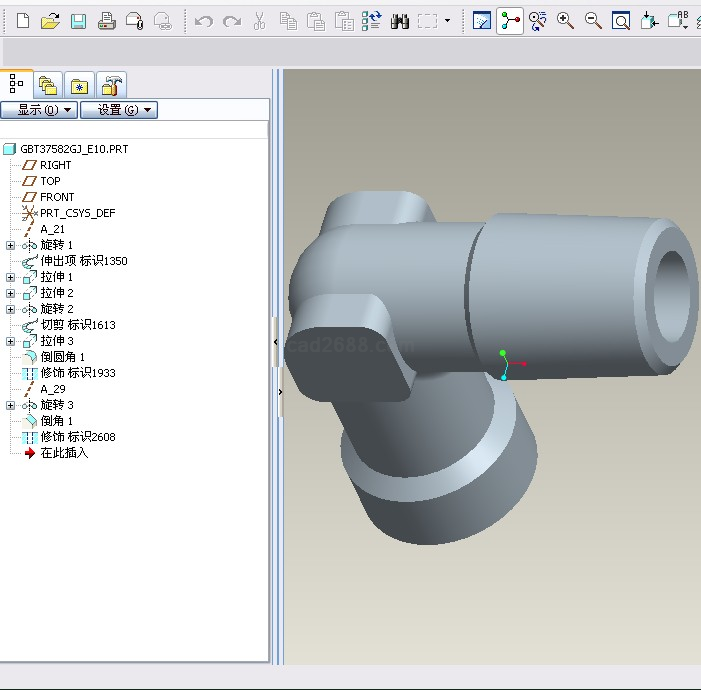Image resolution: width=701 pixels, height=690 pixels.
Task: Switch to the Favorites tab
Action: pyautogui.click(x=80, y=85)
